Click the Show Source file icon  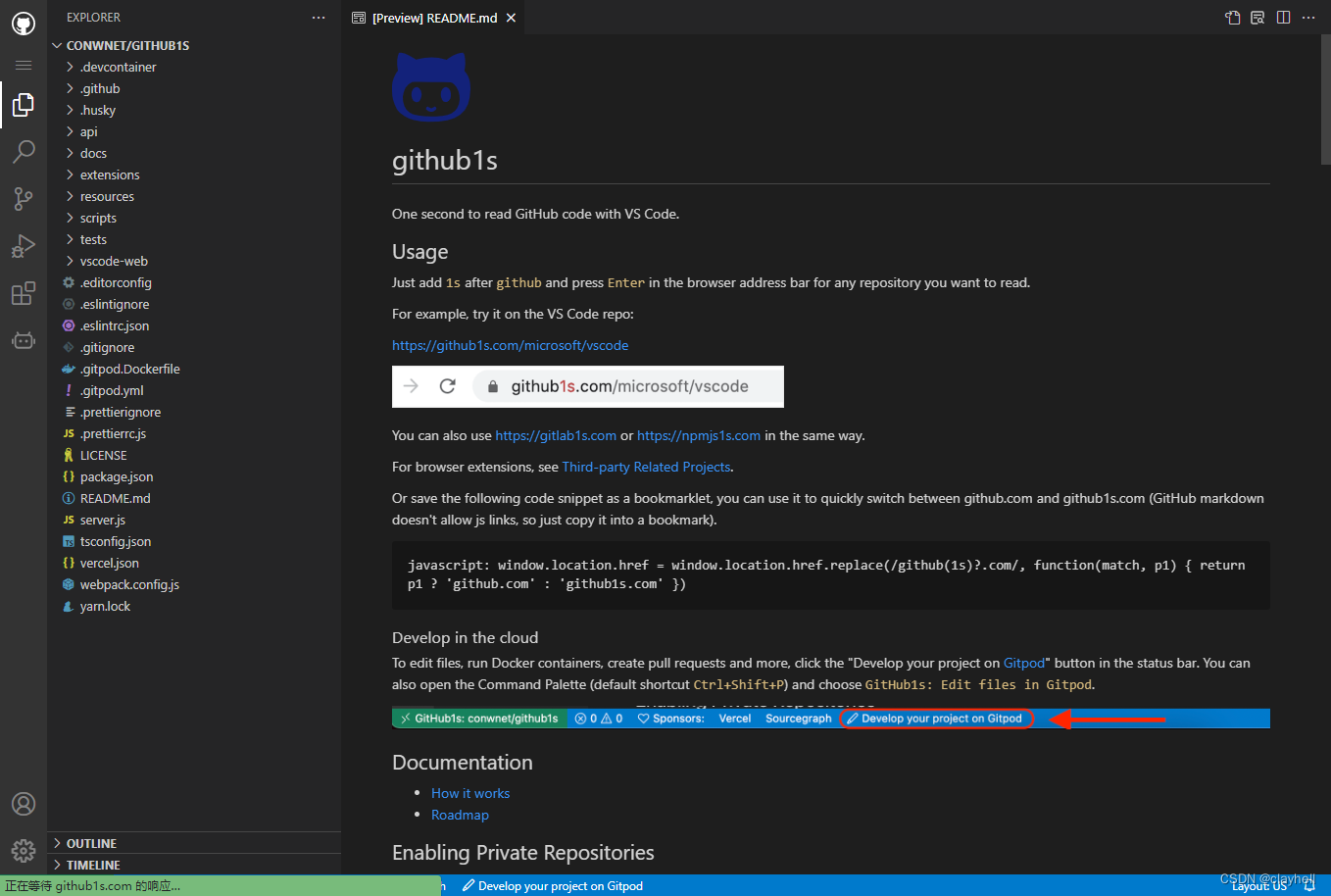(x=1233, y=18)
